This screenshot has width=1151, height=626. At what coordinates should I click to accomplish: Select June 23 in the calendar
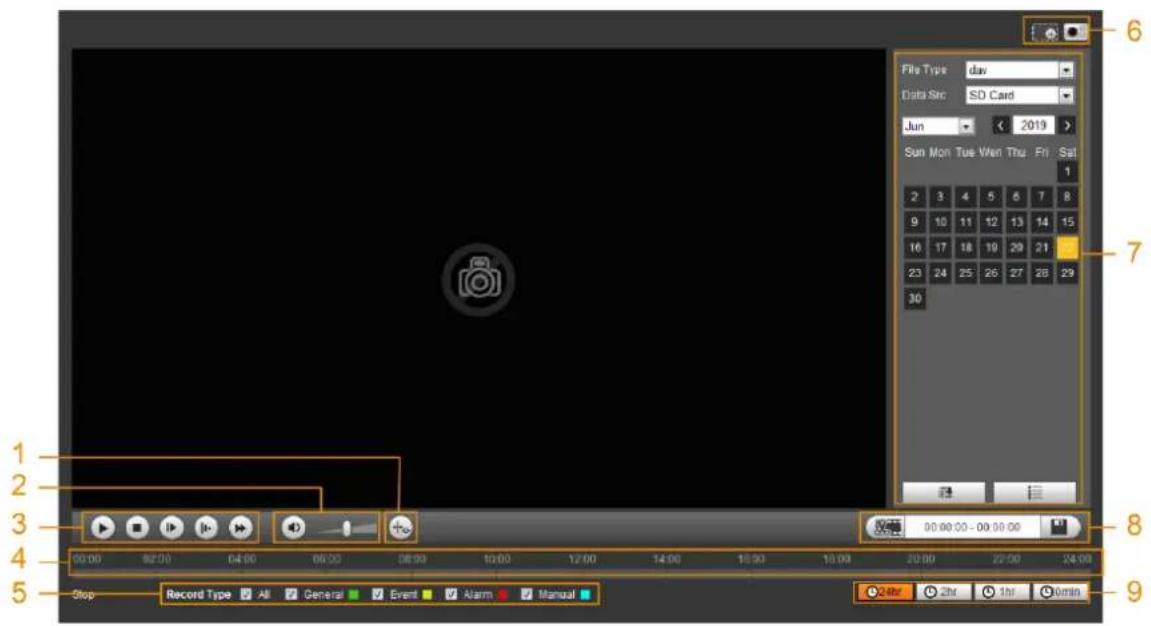click(x=915, y=273)
